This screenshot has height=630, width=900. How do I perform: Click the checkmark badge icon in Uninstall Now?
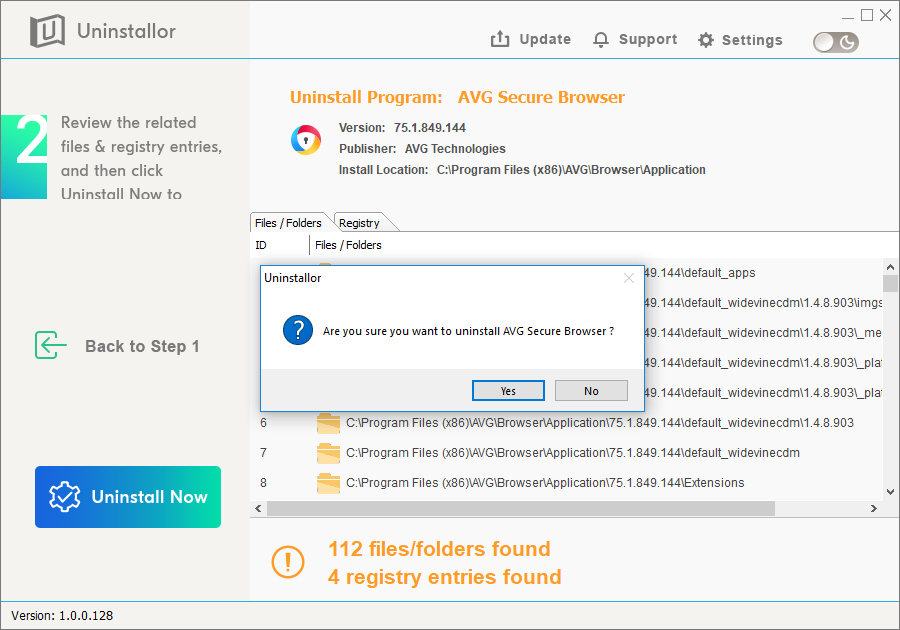click(x=64, y=496)
